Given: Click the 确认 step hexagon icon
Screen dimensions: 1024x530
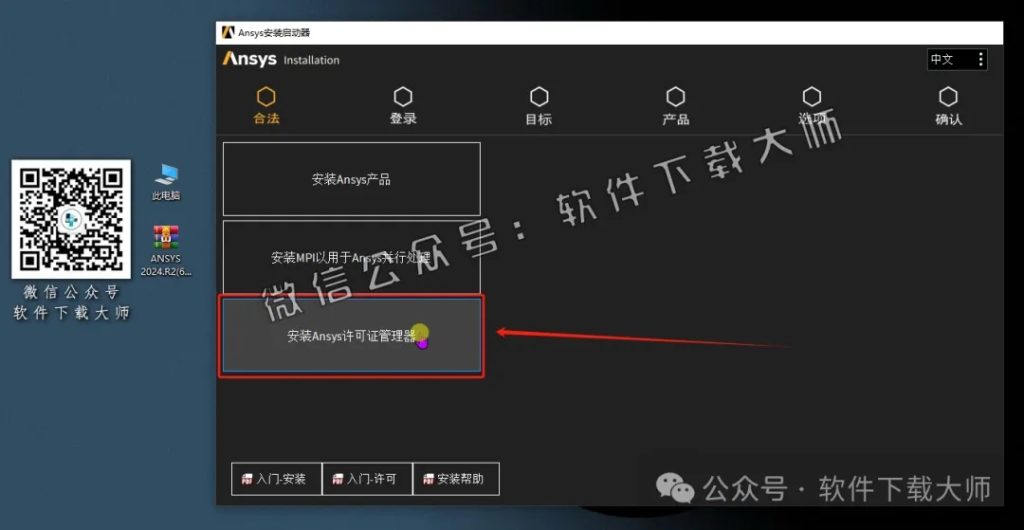Looking at the screenshot, I should coord(948,97).
